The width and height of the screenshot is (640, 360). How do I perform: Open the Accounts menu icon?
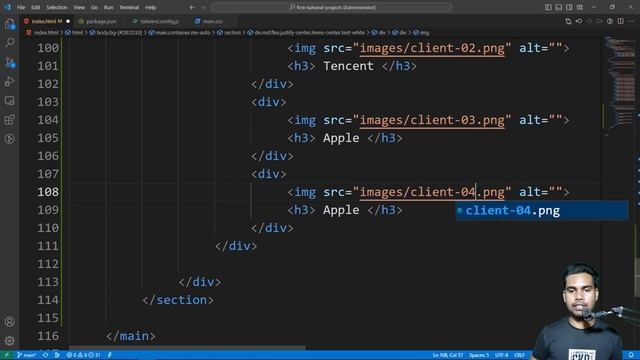coord(9,322)
